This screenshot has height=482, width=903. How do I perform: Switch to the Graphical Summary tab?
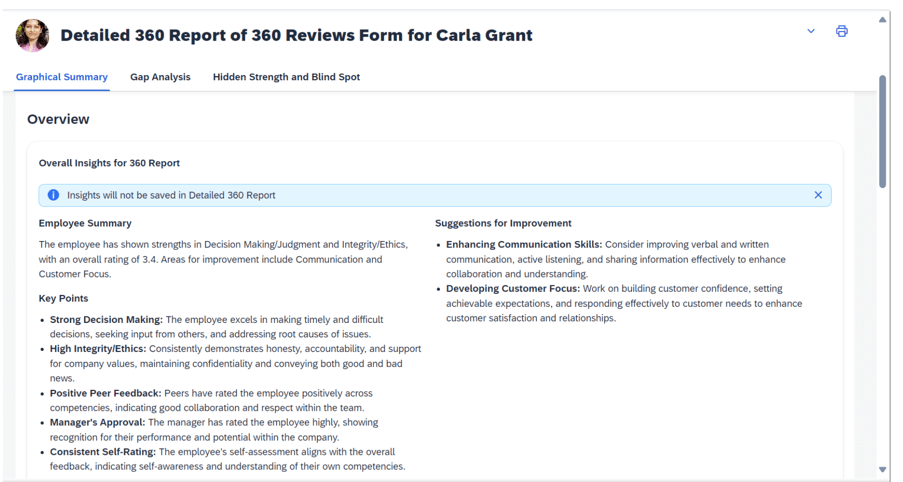coord(62,77)
